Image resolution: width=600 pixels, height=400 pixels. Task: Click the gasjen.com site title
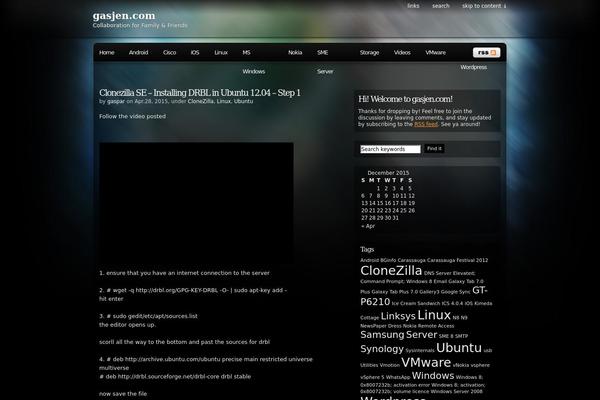pyautogui.click(x=124, y=16)
